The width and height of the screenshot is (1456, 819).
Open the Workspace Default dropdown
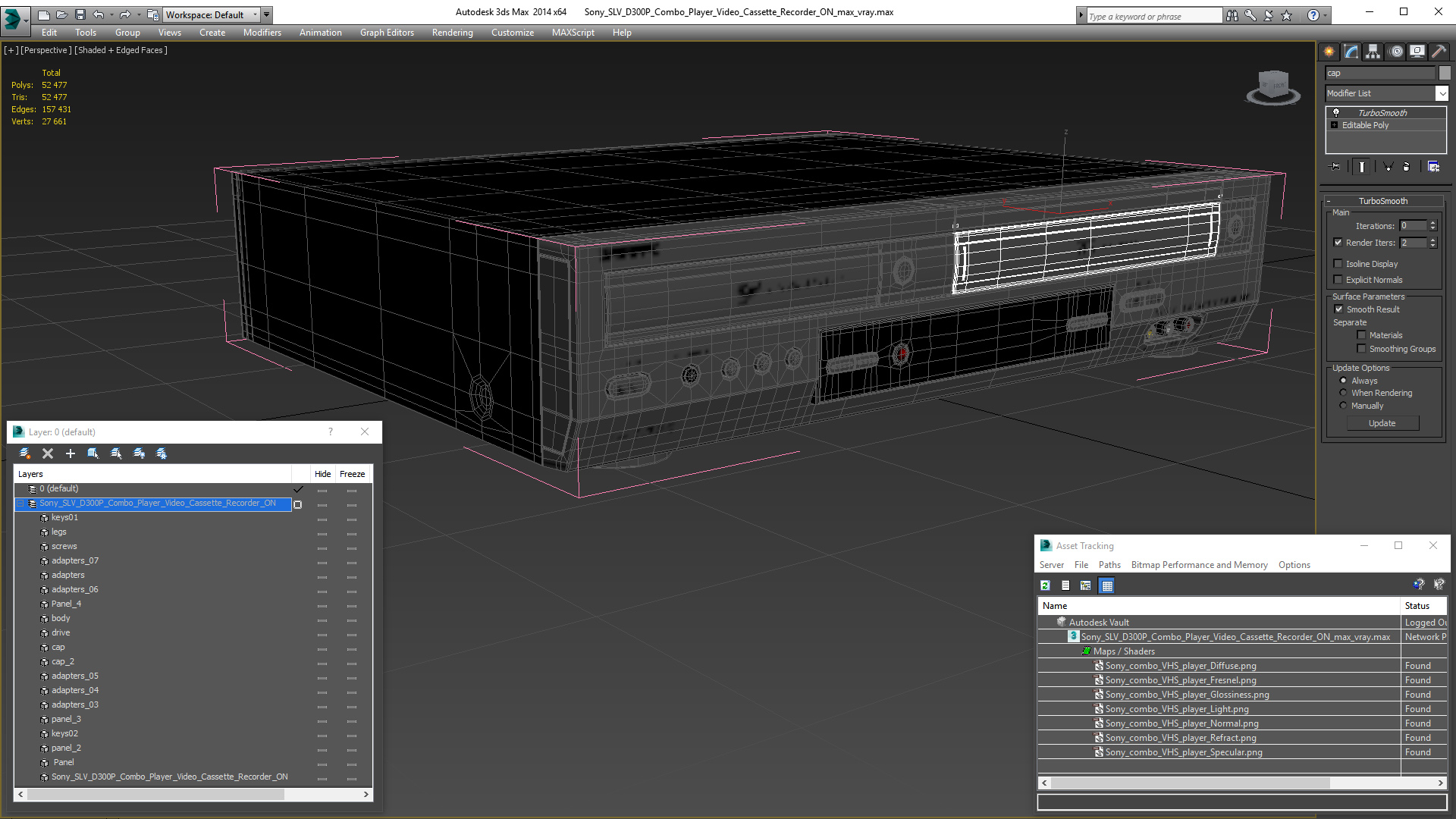click(256, 14)
